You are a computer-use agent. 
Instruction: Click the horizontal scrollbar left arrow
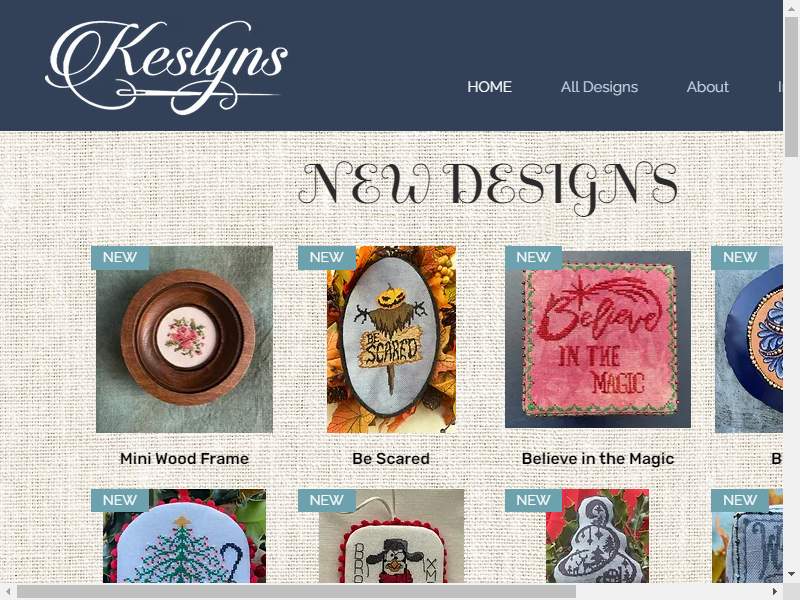click(8, 591)
